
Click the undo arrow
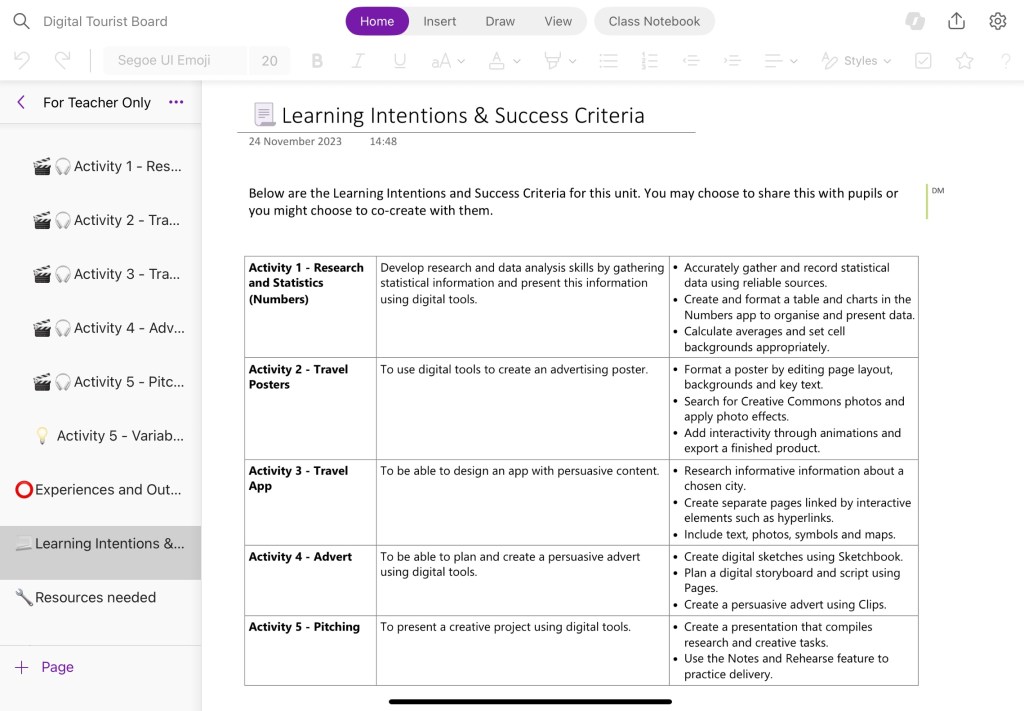pyautogui.click(x=22, y=61)
